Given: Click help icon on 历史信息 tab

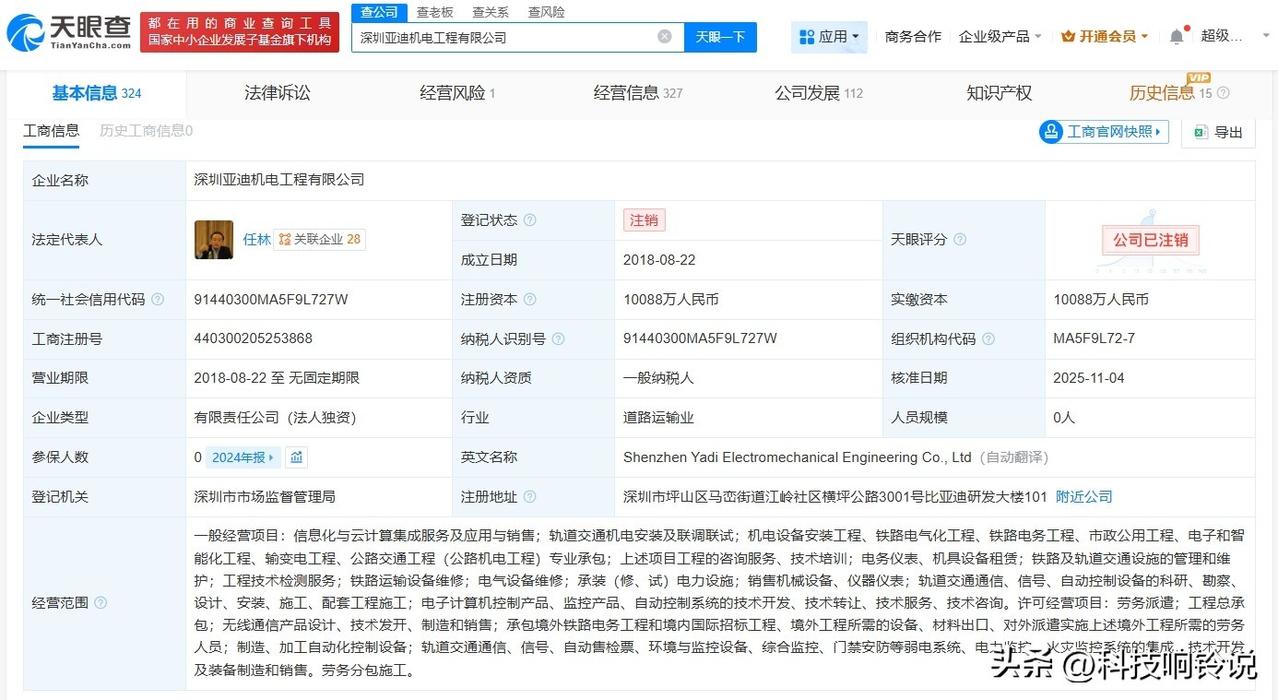Looking at the screenshot, I should click(1223, 93).
